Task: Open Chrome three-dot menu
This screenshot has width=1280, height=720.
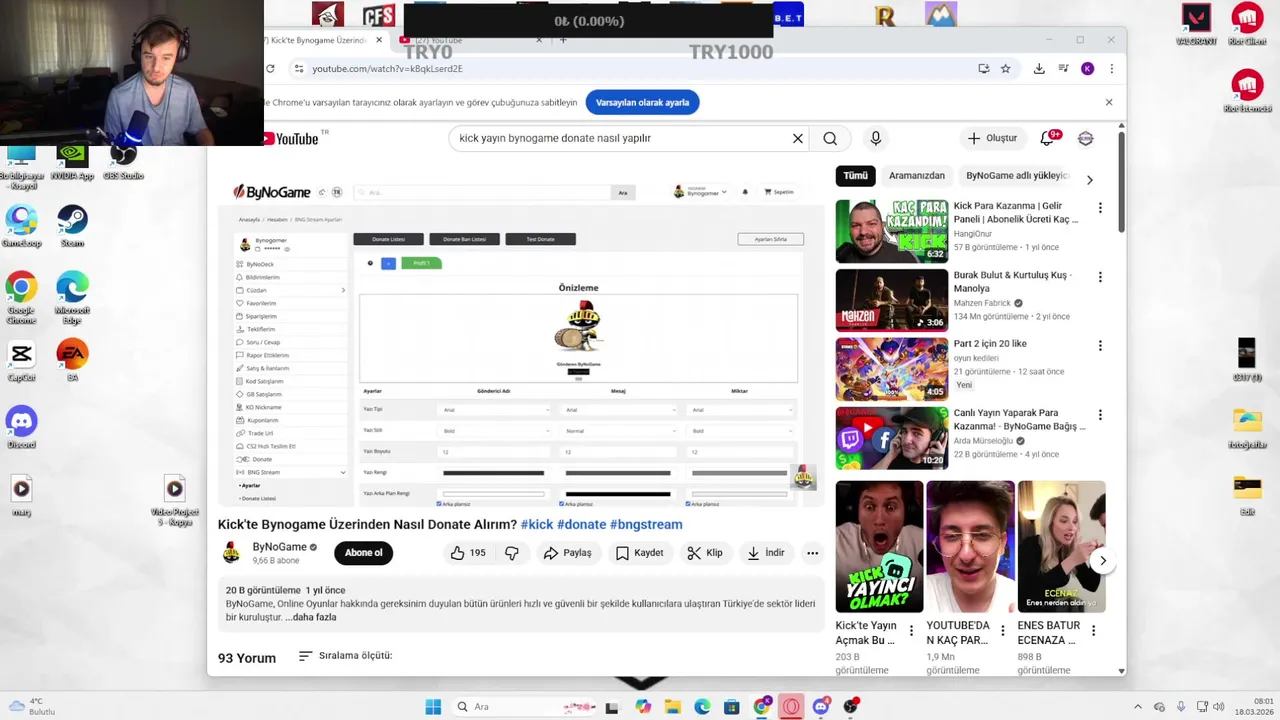Action: 1111,68
